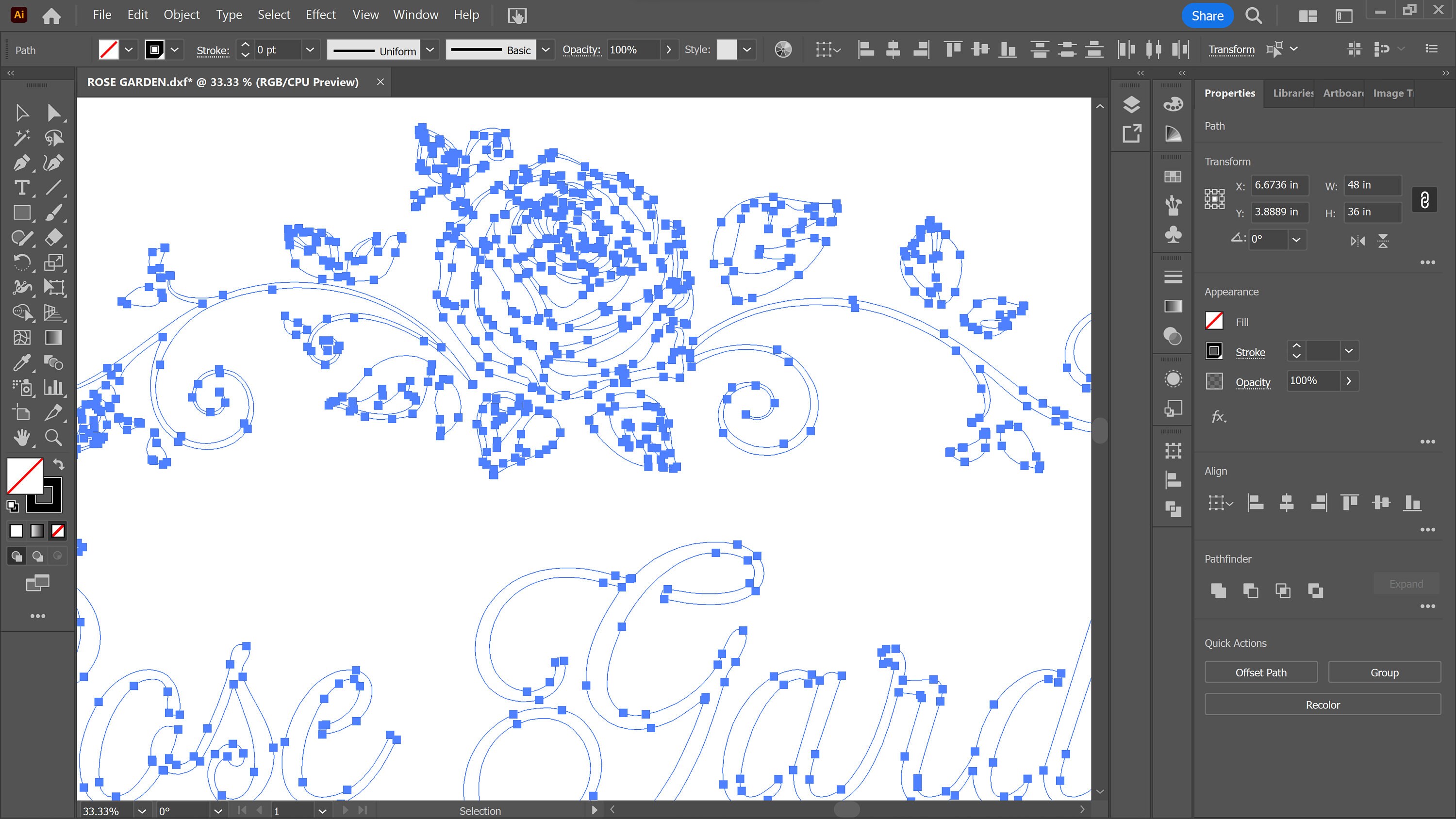Screen dimensions: 1456x819
Task: Switch to the Libraries tab
Action: point(1292,93)
